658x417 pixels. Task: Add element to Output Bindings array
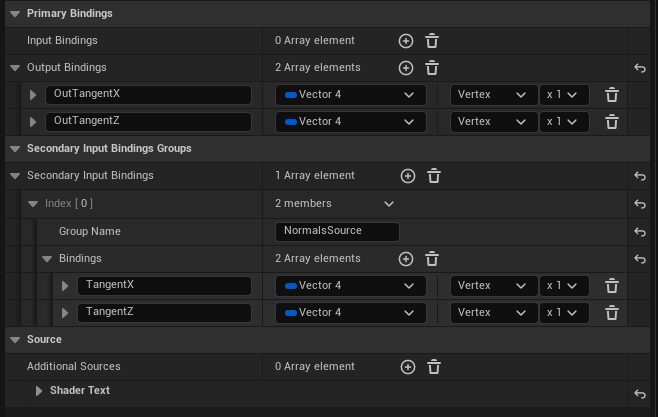point(406,68)
